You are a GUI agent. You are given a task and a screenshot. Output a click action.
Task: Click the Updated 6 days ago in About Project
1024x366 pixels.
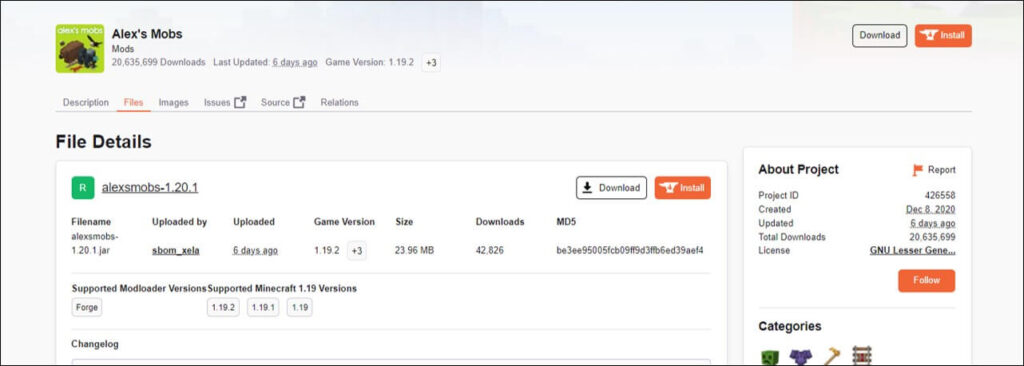tap(933, 223)
